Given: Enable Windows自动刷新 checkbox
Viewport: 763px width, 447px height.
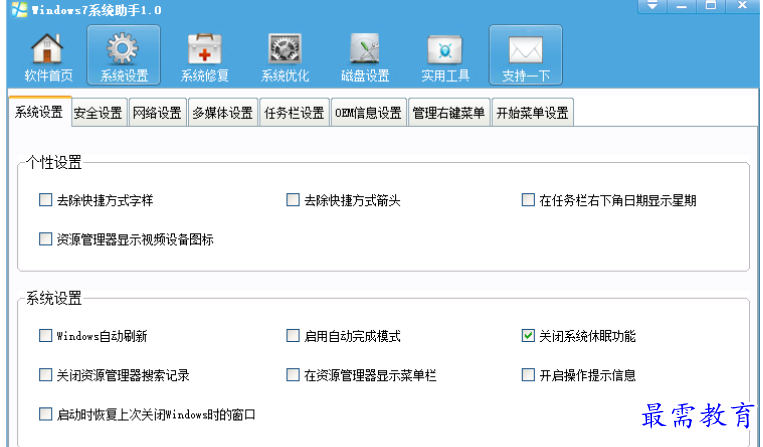Looking at the screenshot, I should tap(45, 336).
